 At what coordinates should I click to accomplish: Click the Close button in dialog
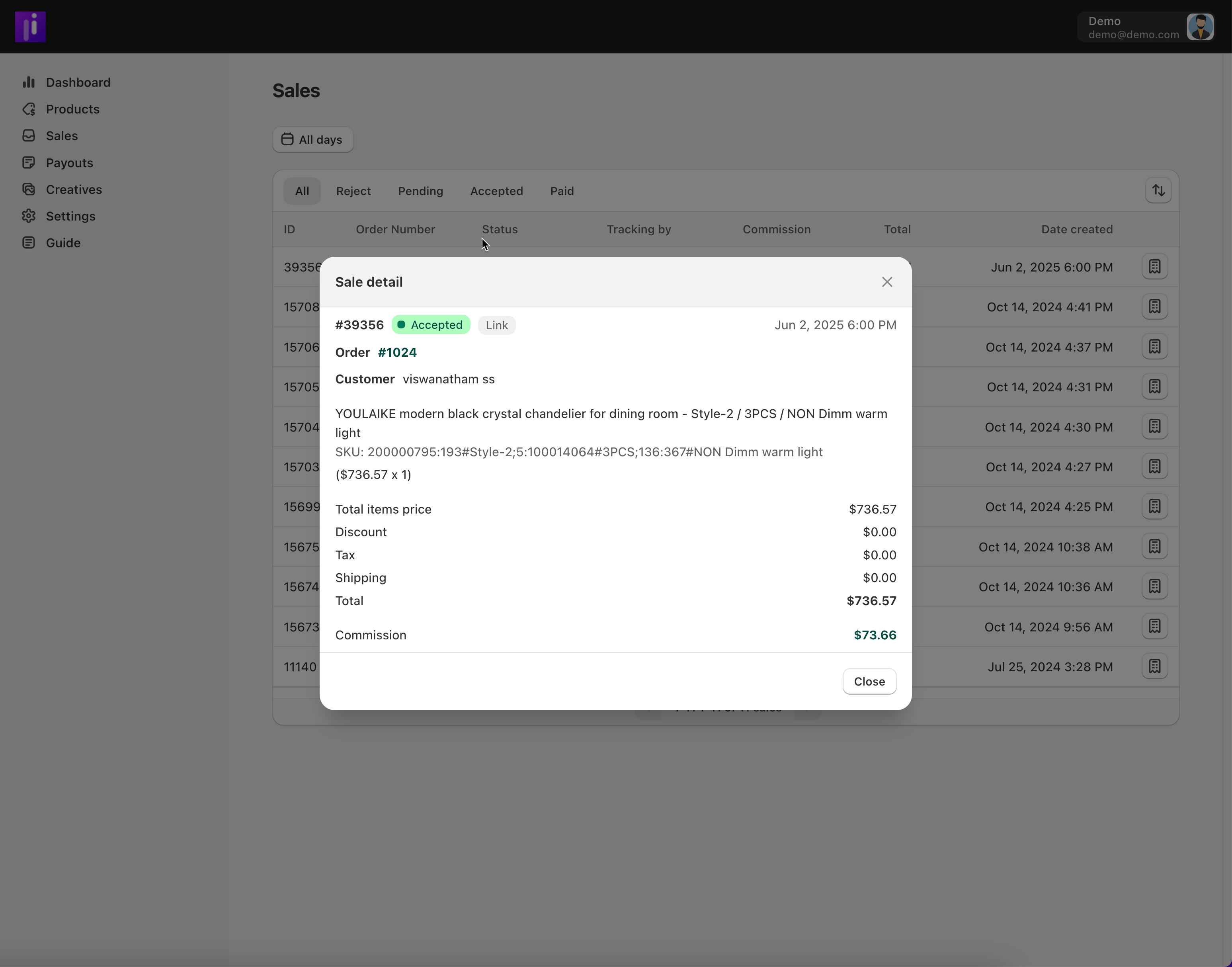pos(869,682)
